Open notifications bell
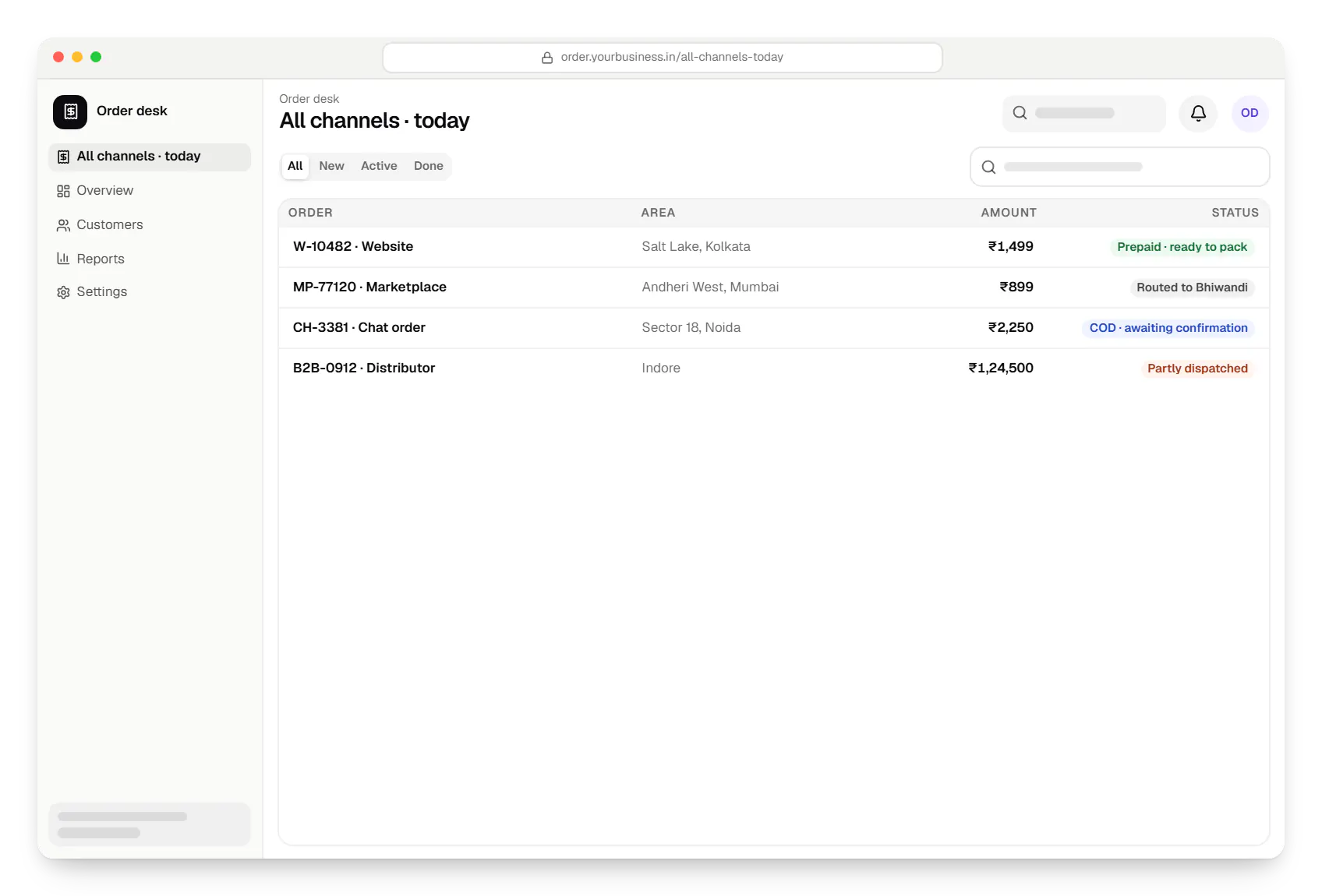1322x896 pixels. [1198, 113]
